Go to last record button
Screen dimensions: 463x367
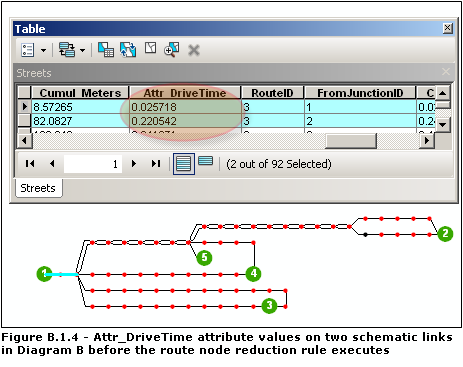click(156, 164)
